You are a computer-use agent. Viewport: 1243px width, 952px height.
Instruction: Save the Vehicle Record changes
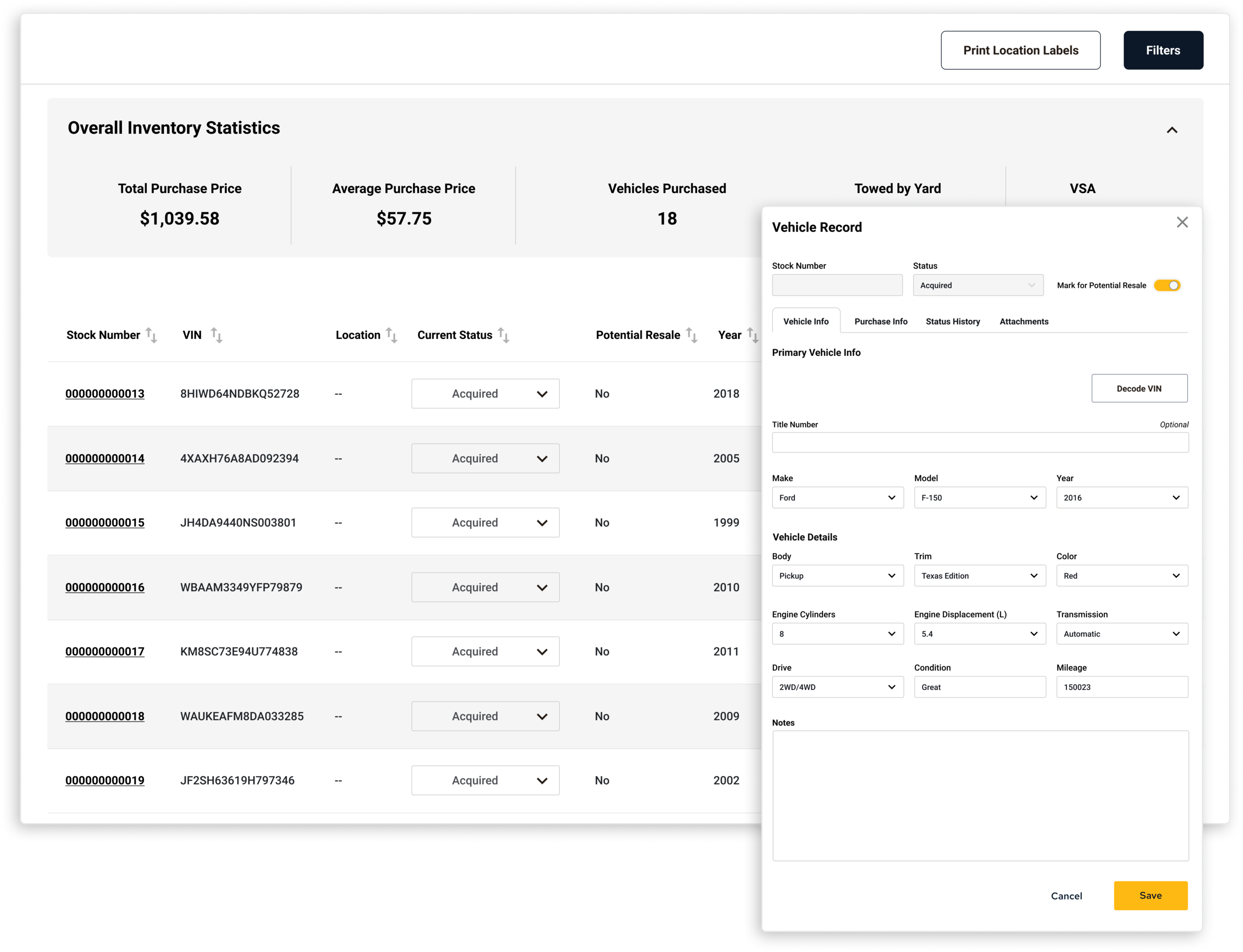click(1150, 895)
